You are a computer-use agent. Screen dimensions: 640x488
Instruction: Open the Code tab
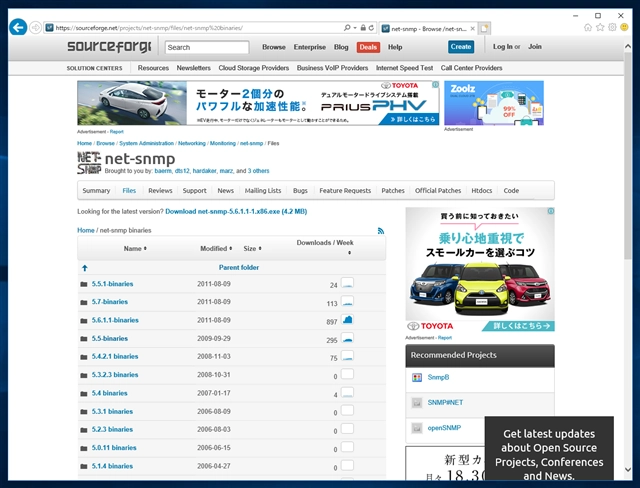coord(511,191)
